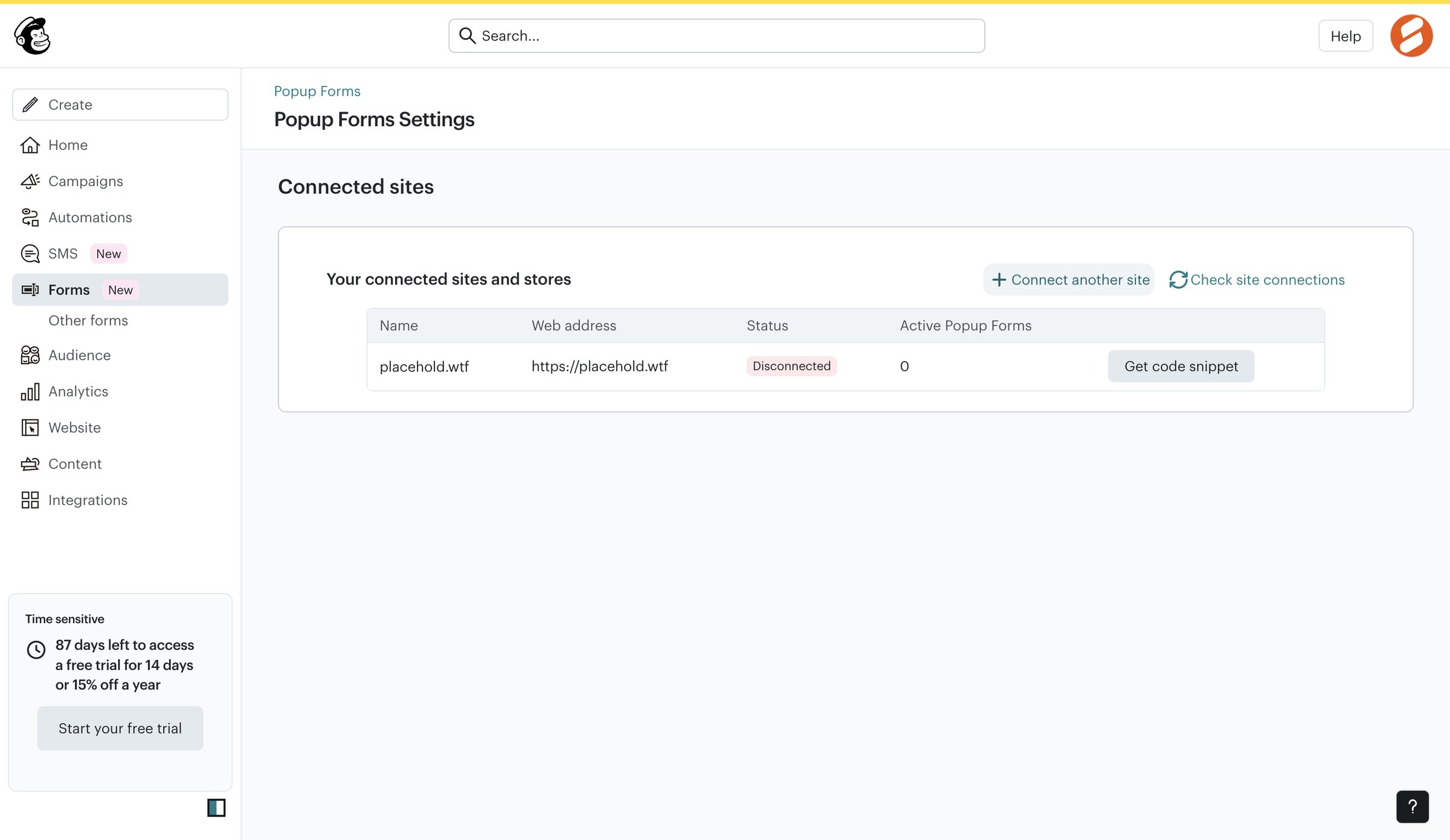Click the pencil icon beside Create
Screen dimensions: 1450x840
(30, 104)
